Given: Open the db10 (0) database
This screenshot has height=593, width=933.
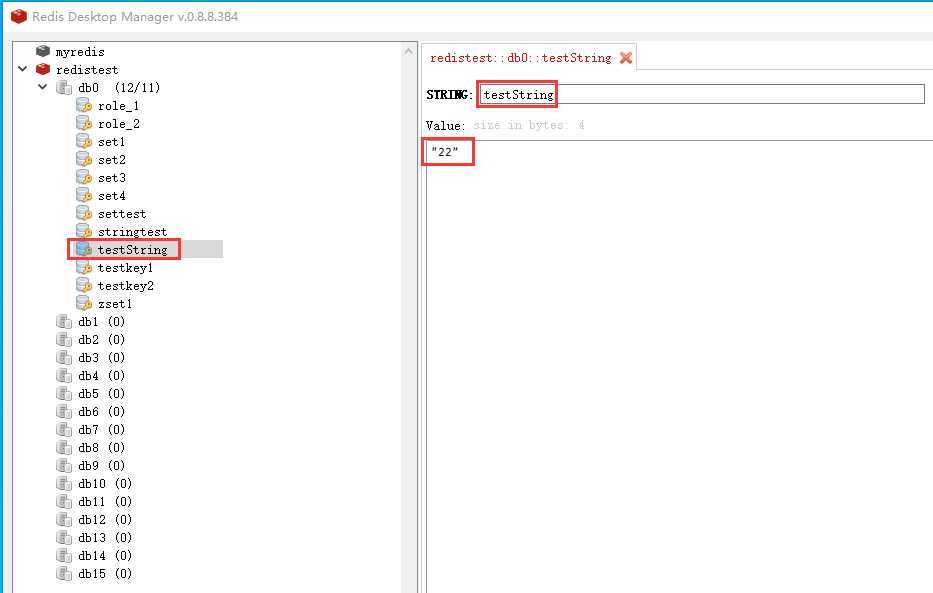Looking at the screenshot, I should [105, 484].
